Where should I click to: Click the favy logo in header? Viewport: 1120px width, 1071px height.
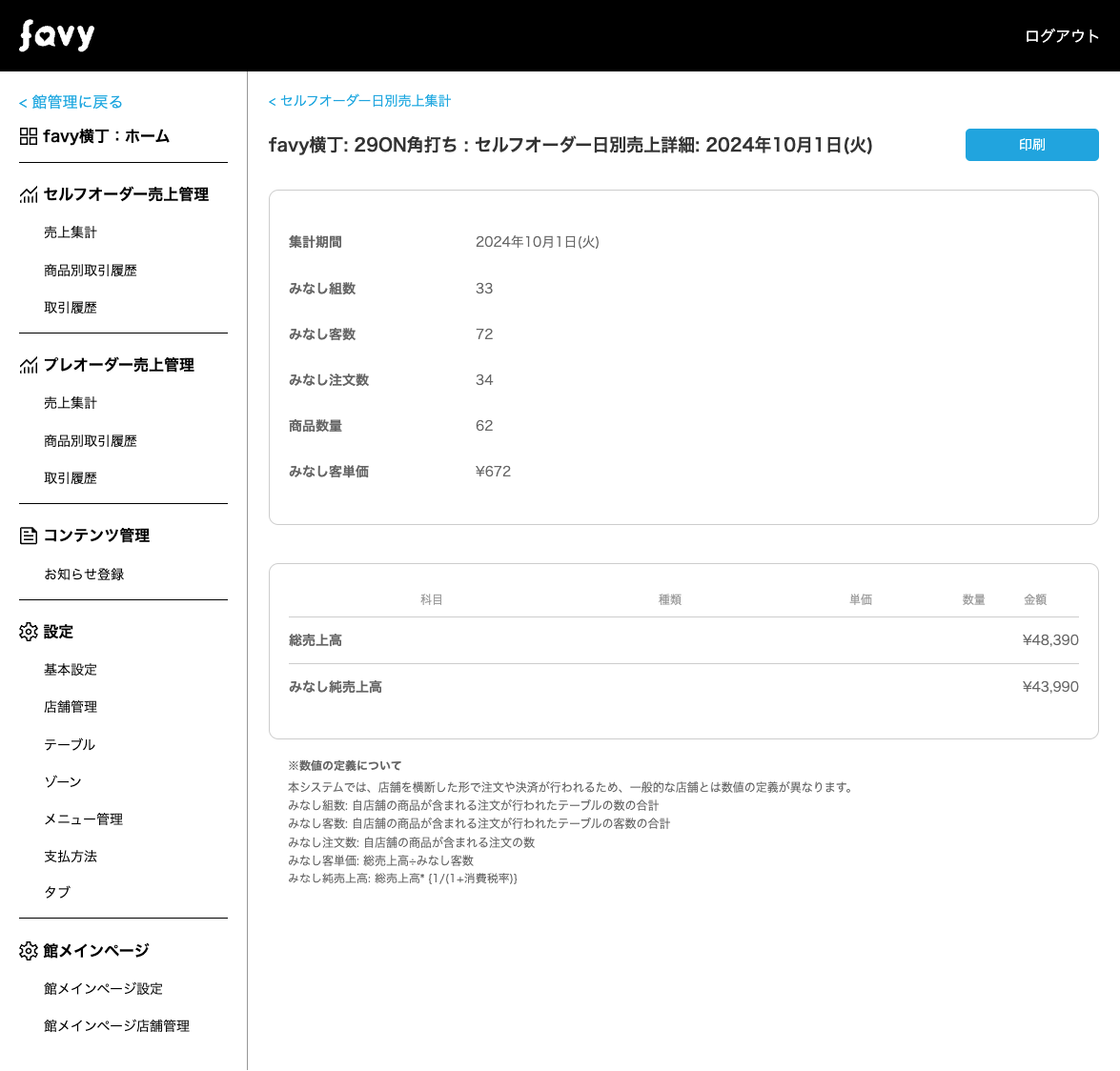click(x=56, y=35)
